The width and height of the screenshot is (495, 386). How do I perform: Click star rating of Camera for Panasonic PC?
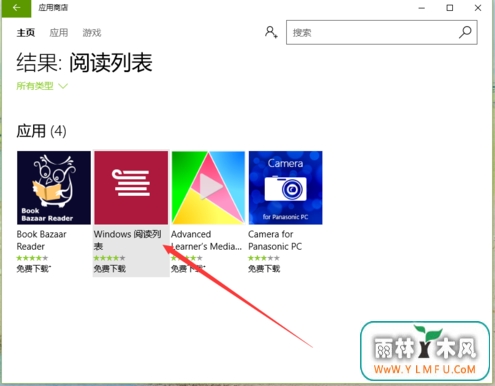point(264,258)
